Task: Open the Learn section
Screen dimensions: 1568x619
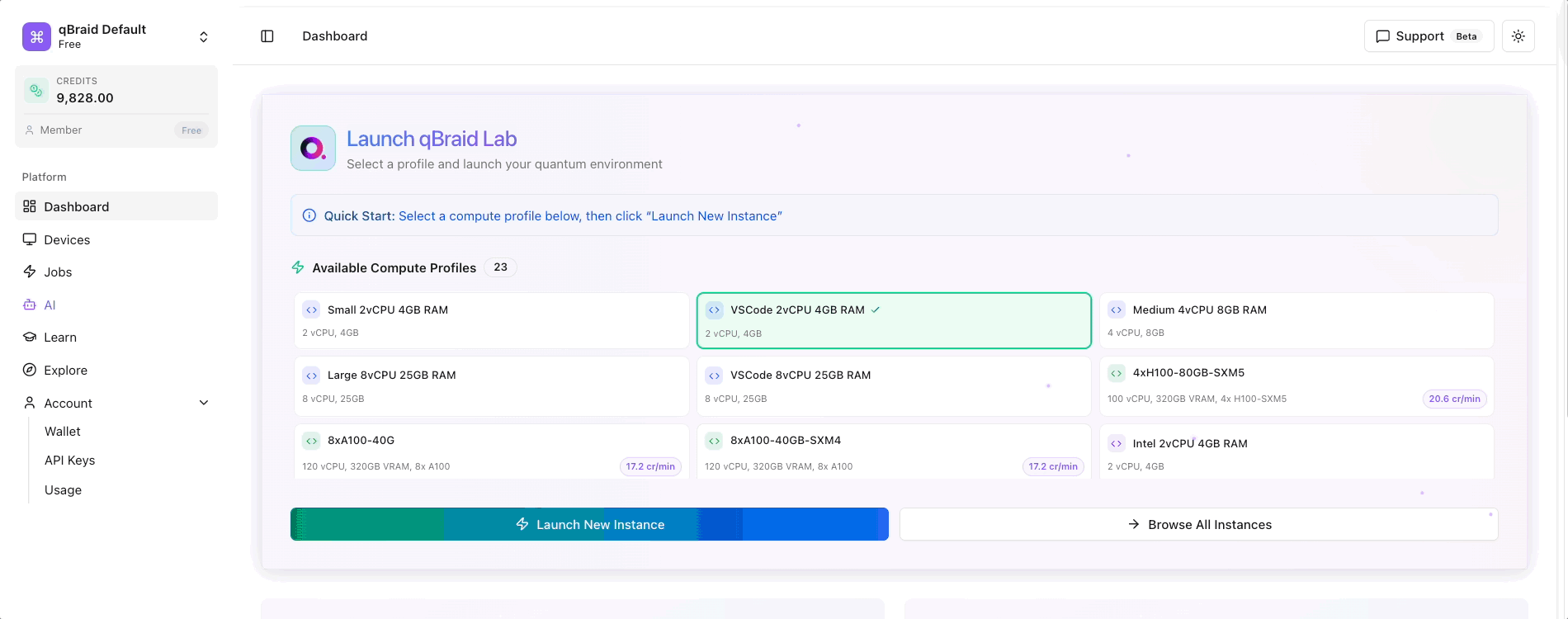Action: click(116, 337)
